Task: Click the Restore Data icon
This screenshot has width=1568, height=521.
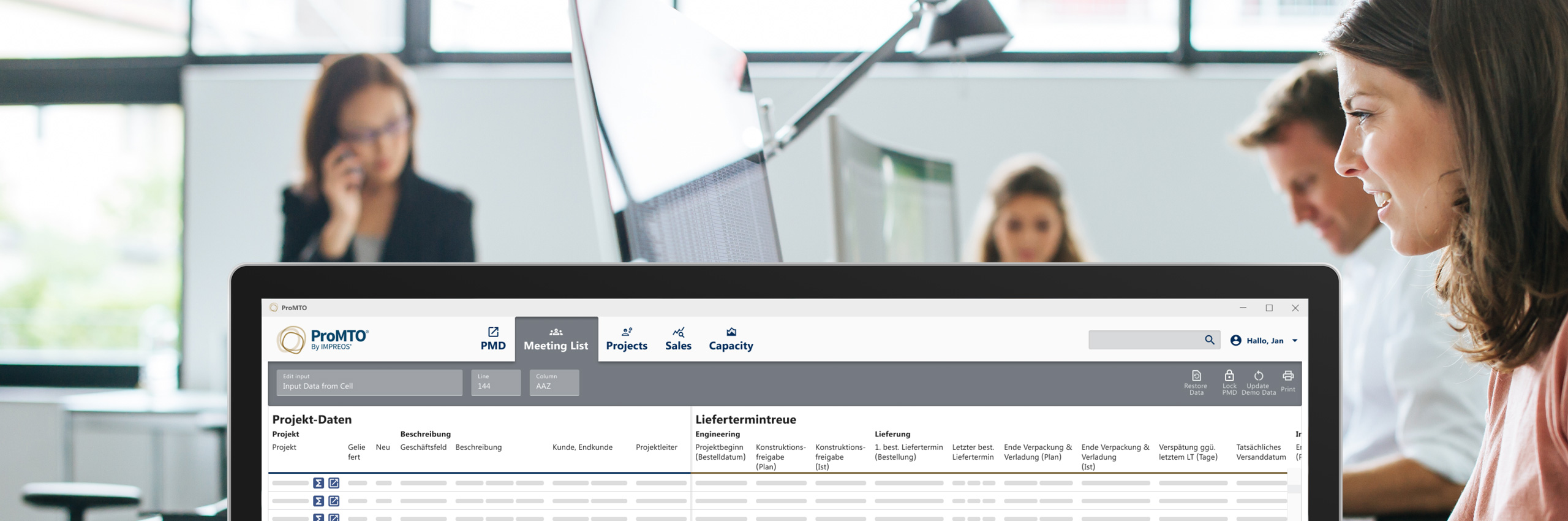Action: [1196, 376]
